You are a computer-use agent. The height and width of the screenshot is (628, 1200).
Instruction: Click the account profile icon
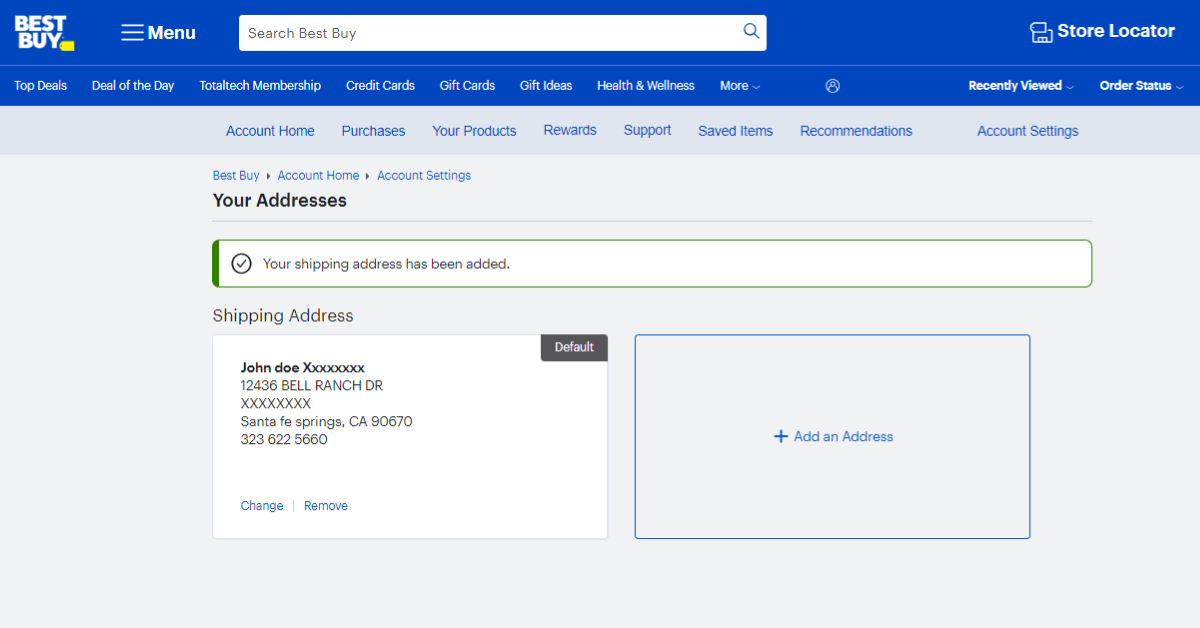click(833, 86)
